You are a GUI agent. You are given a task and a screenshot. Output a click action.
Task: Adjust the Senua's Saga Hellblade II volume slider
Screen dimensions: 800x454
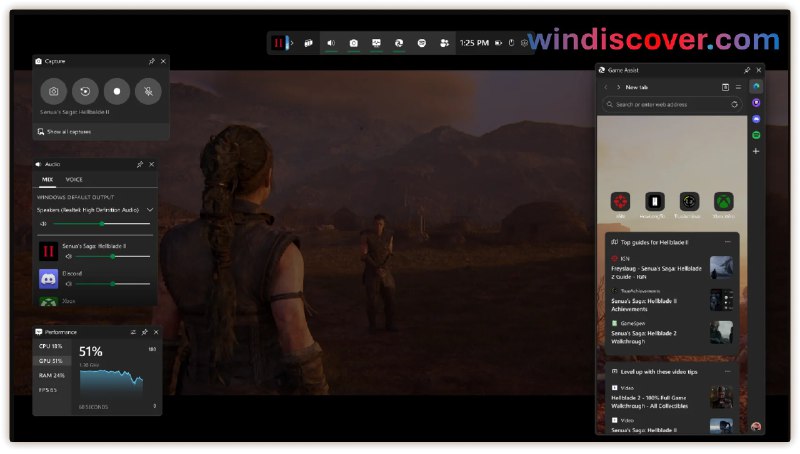point(113,257)
